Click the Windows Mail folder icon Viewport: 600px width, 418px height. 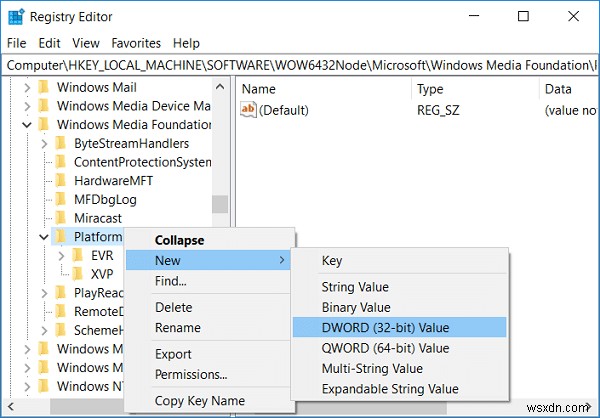tap(44, 87)
